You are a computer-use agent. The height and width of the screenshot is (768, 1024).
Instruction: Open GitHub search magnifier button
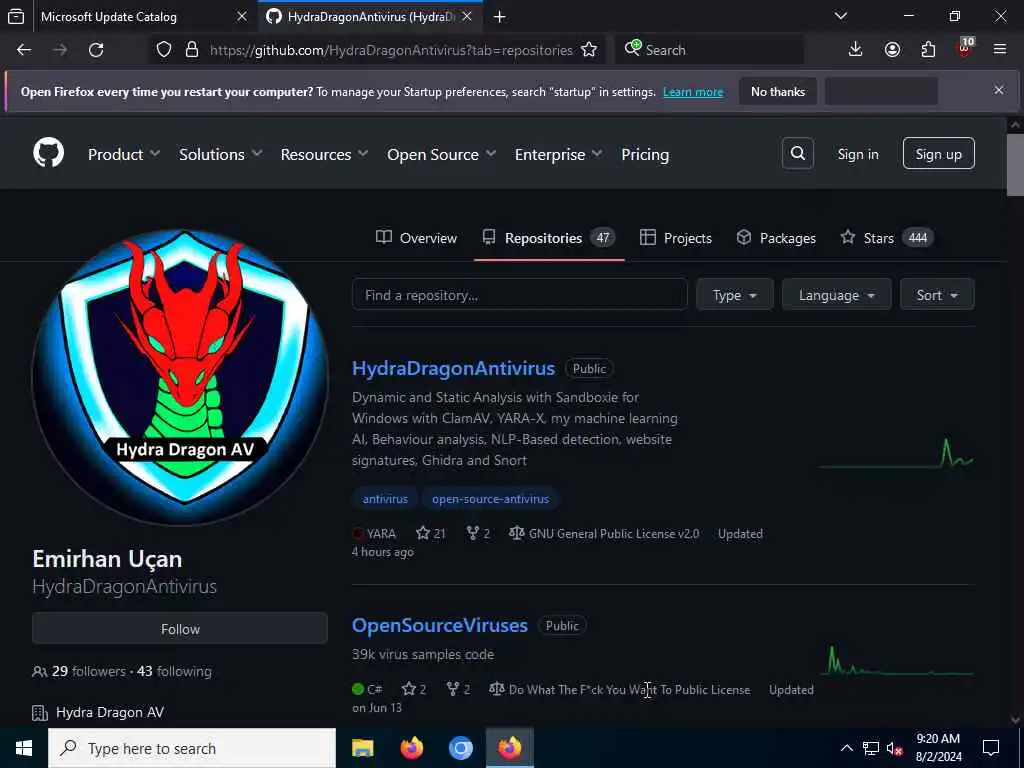coord(797,153)
